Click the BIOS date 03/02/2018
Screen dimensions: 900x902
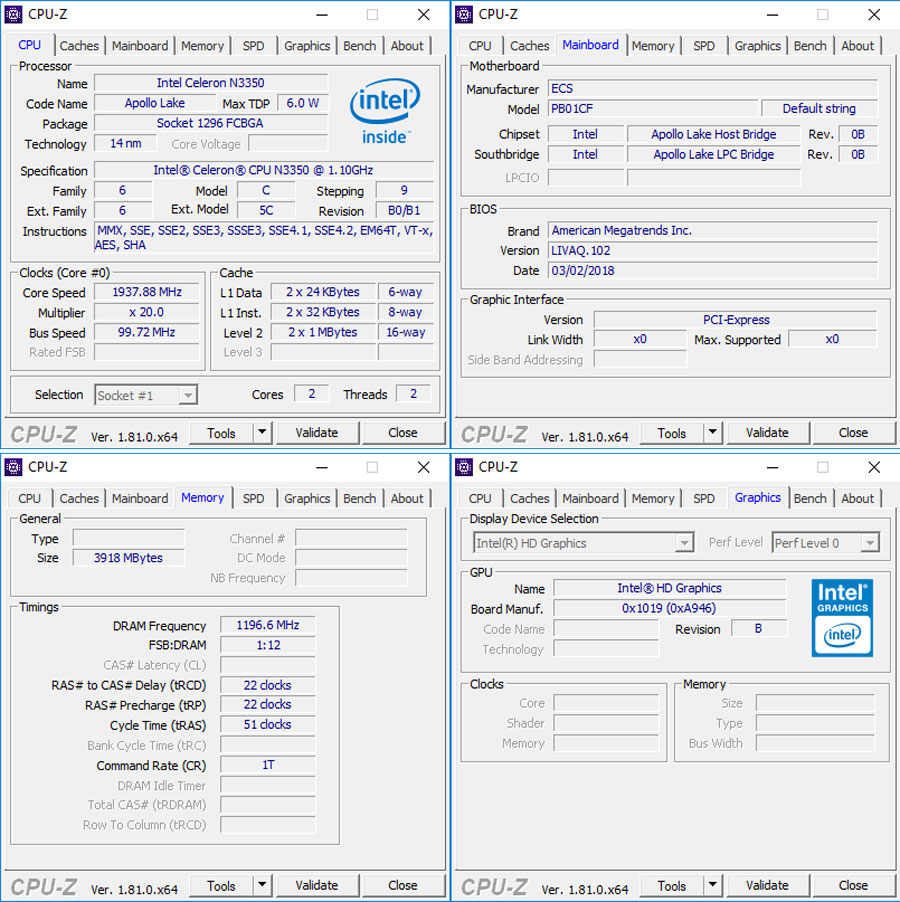pos(713,271)
